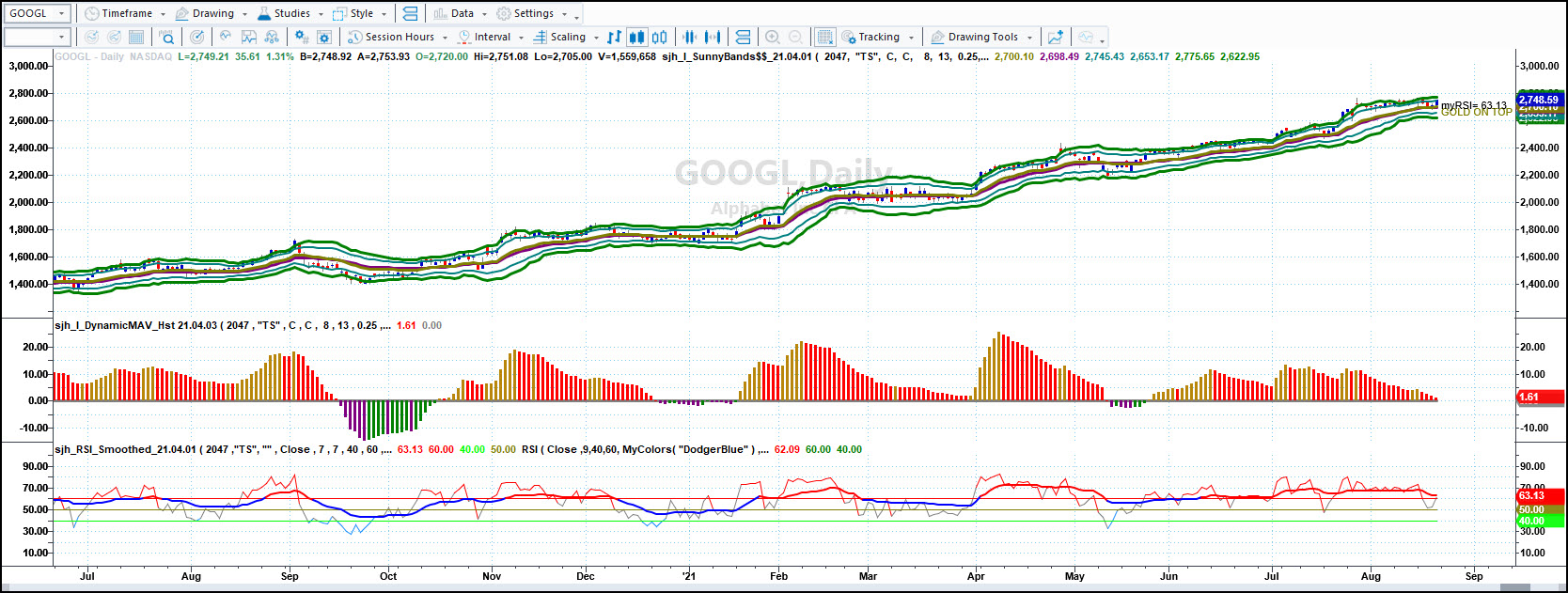Click the second toolbar overflow arrow
Image resolution: width=1568 pixels, height=593 pixels.
(x=1102, y=39)
